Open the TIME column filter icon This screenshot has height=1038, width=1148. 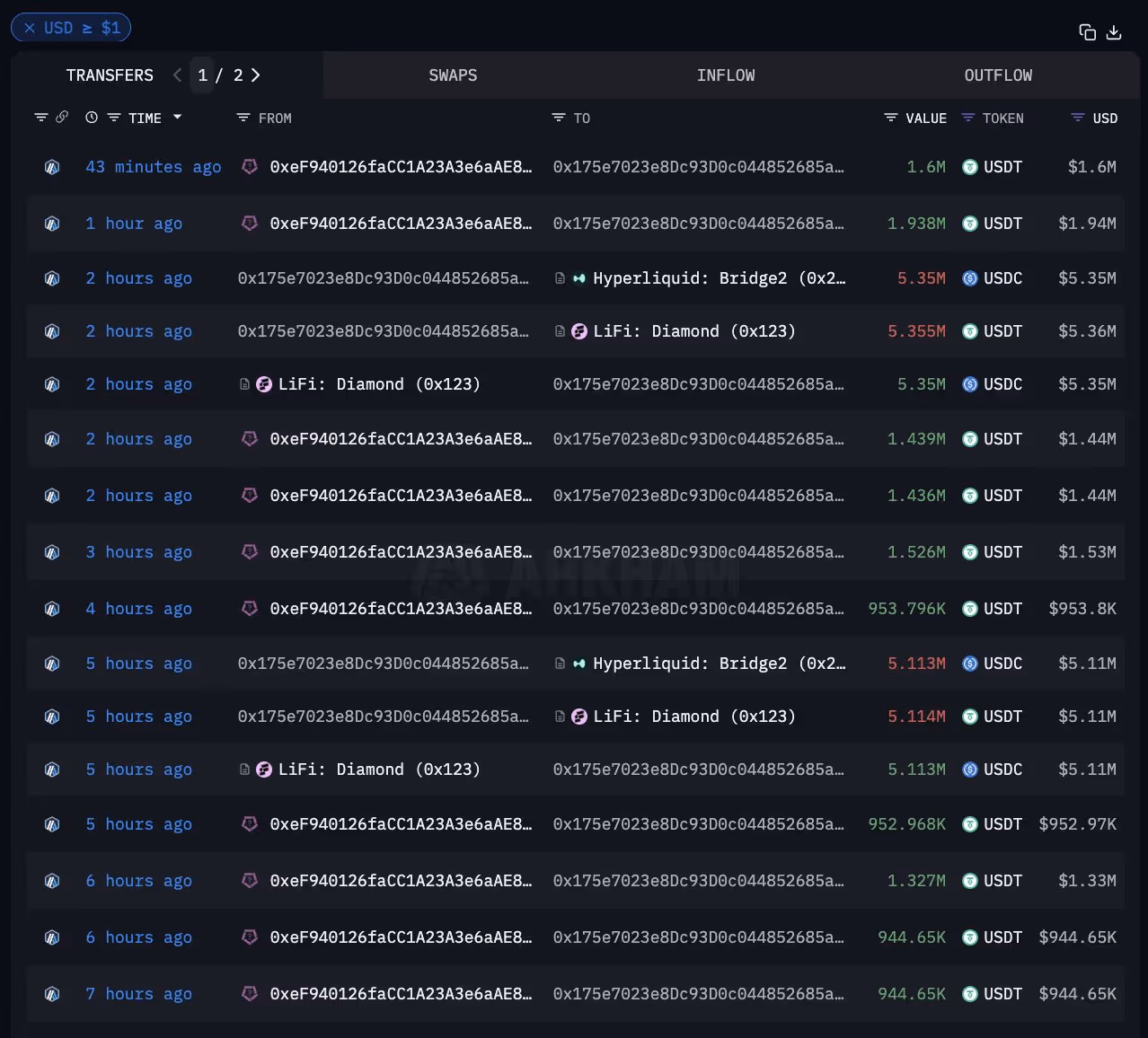(x=114, y=117)
